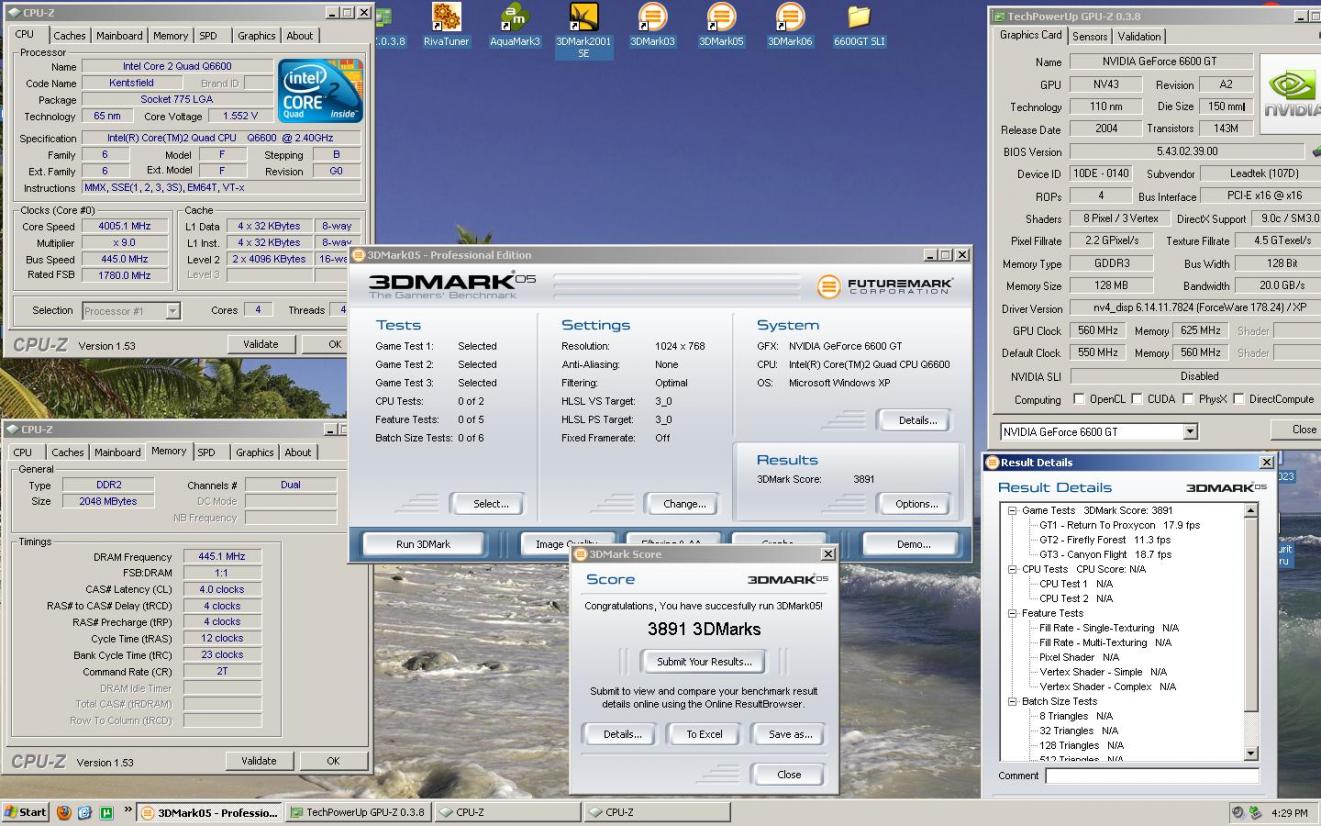Image resolution: width=1321 pixels, height=826 pixels.
Task: Toggle the OpenCL checkbox in GPU-Z
Action: tap(1077, 399)
